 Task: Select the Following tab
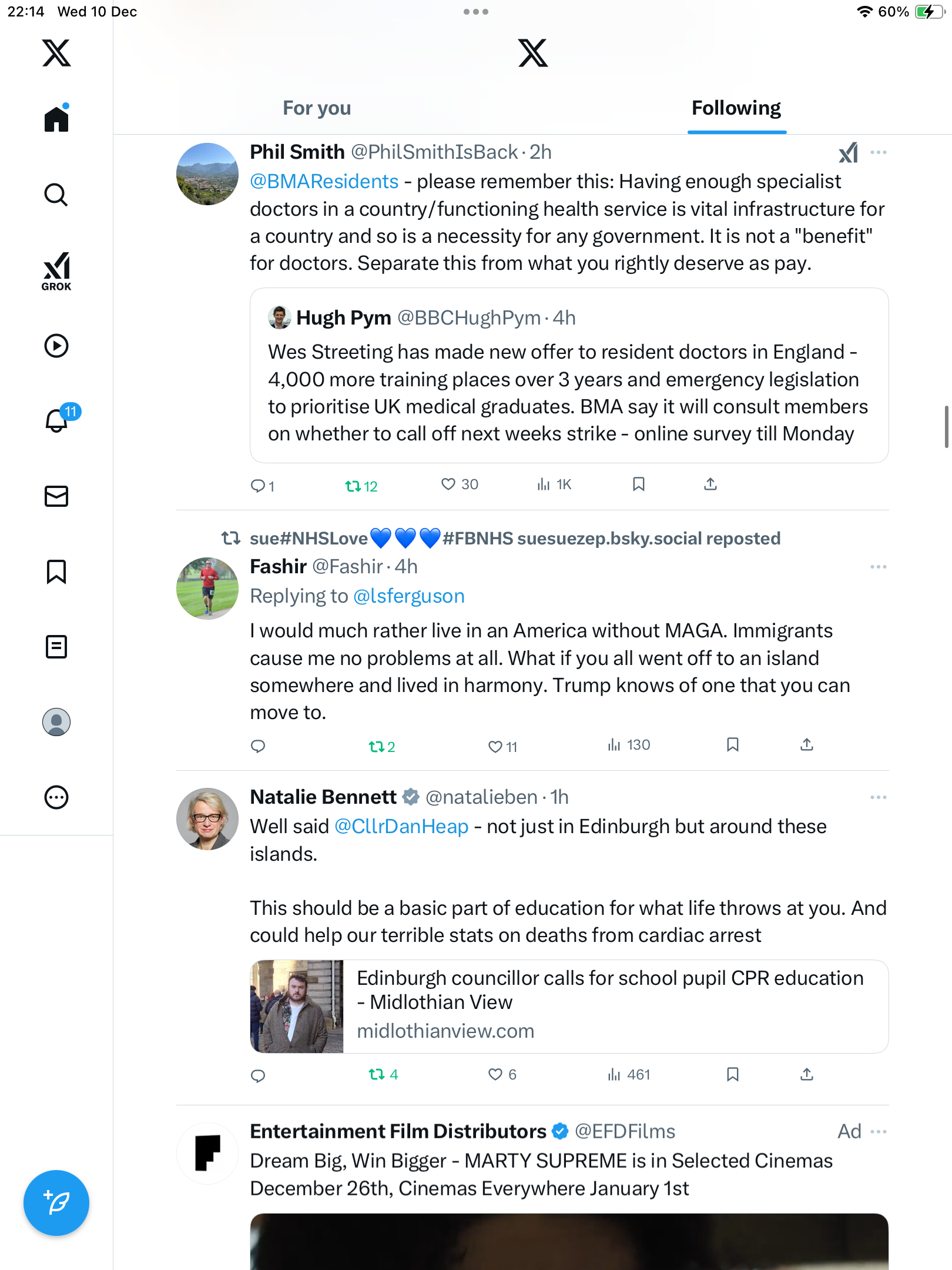[736, 108]
